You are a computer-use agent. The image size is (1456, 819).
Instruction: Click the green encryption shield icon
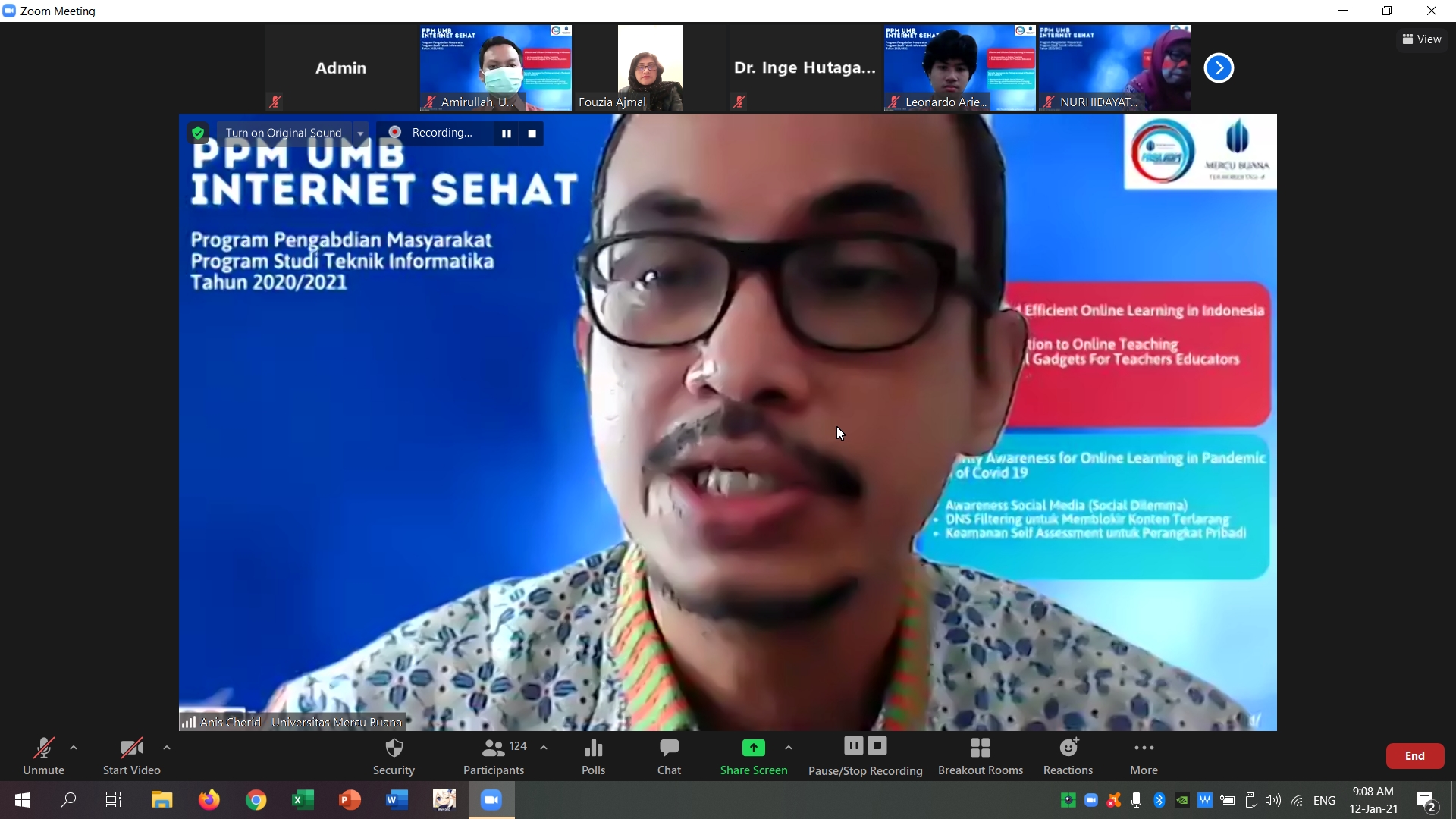click(198, 133)
